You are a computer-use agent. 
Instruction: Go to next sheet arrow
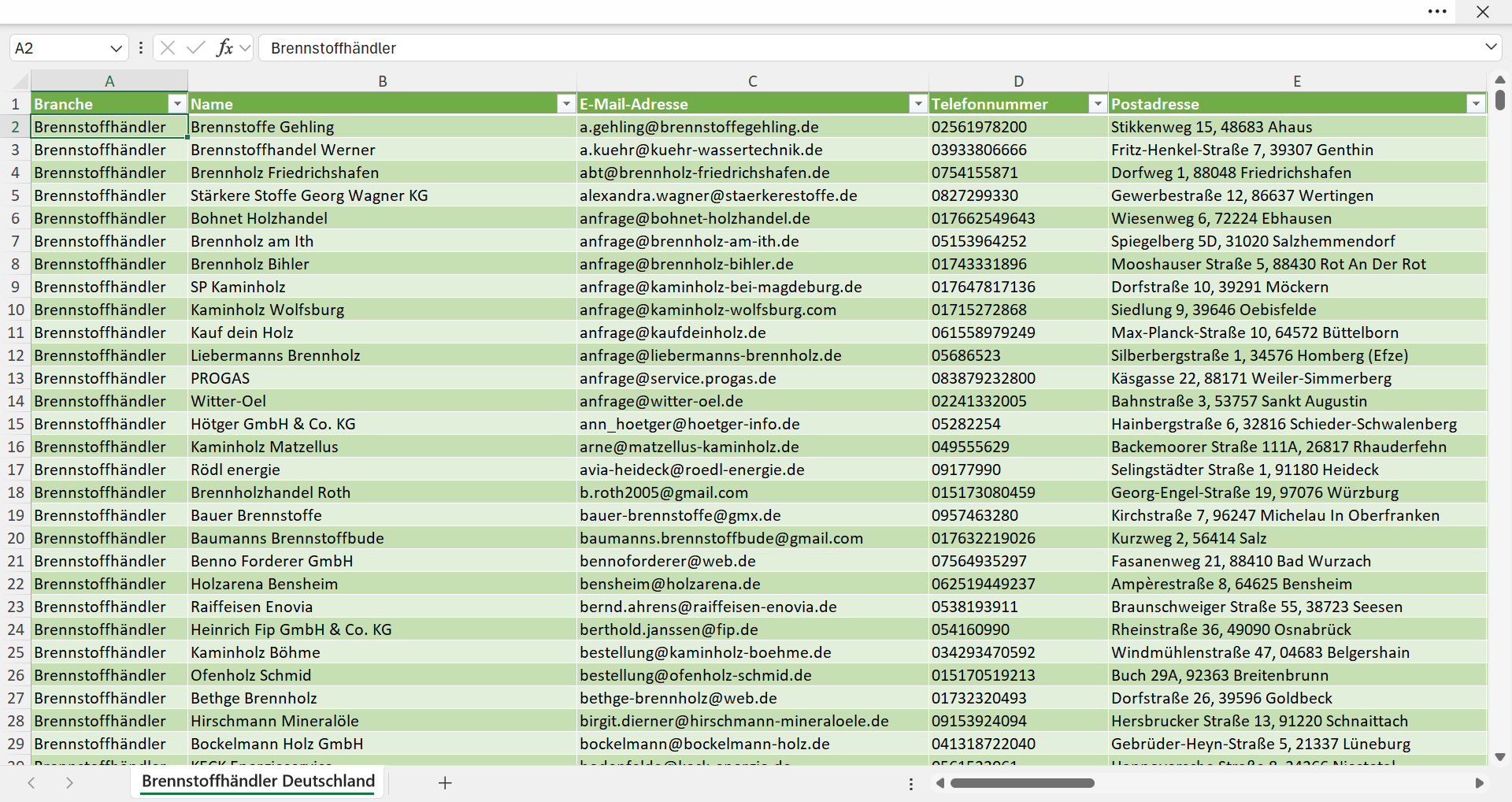pyautogui.click(x=69, y=783)
